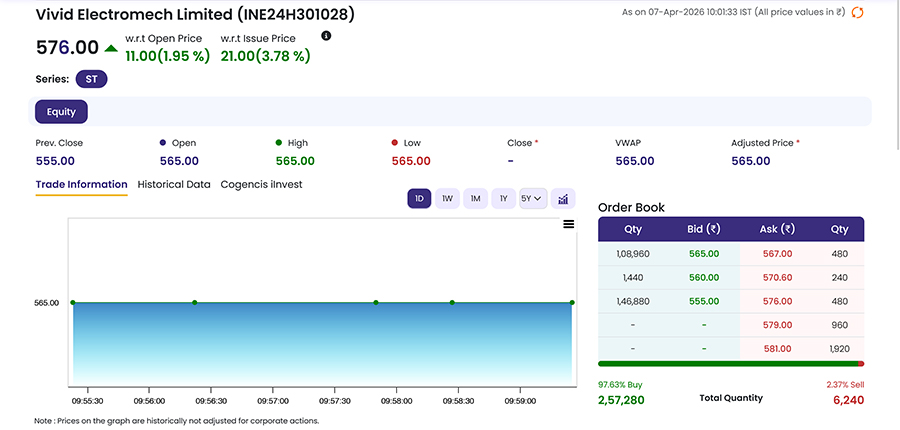Click the VWAP value 565.00
This screenshot has width=900, height=430.
635,161
